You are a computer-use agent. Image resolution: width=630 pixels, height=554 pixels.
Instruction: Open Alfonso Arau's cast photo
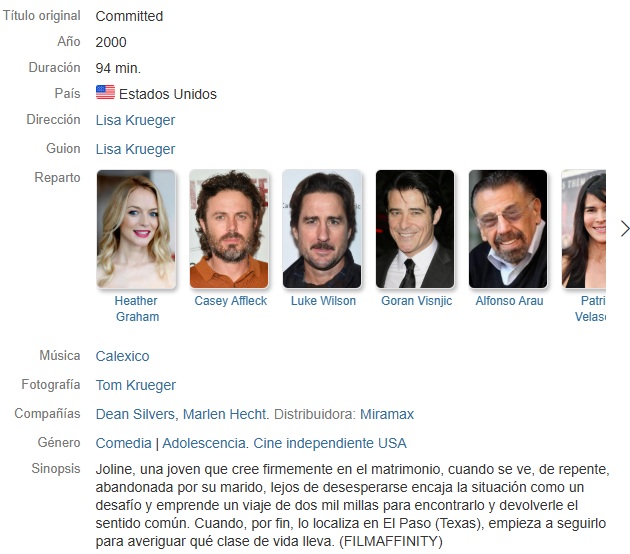tap(508, 229)
